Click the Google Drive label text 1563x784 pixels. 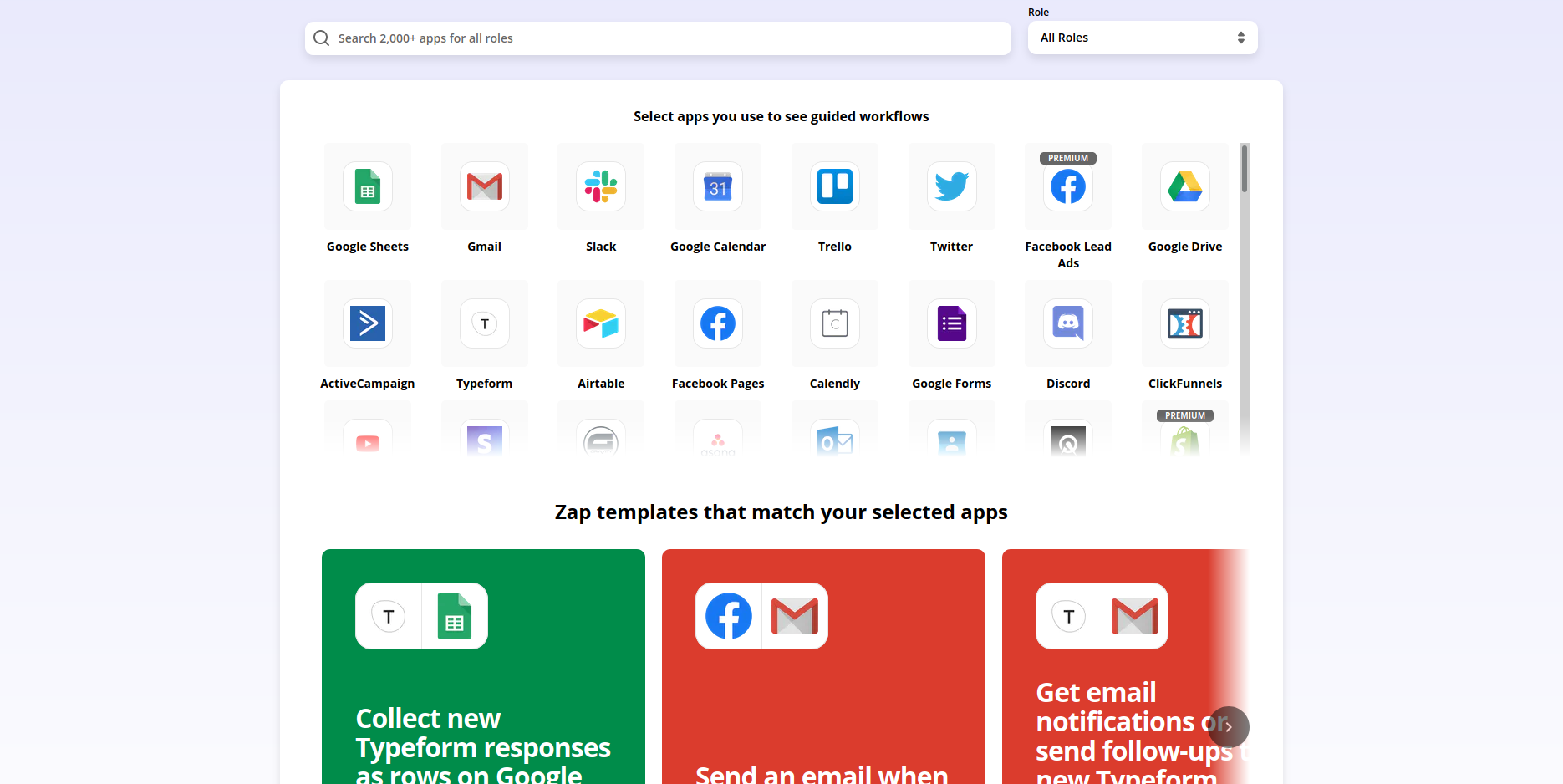tap(1185, 247)
